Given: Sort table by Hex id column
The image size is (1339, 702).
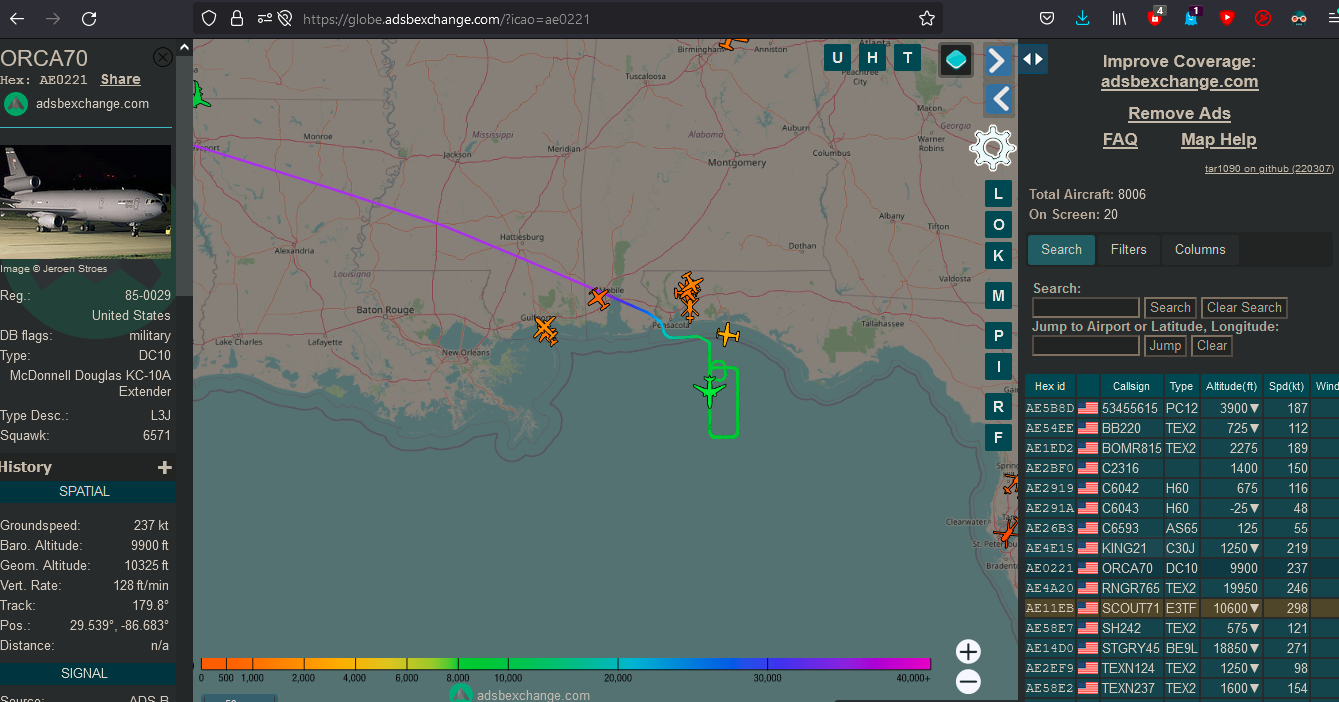Looking at the screenshot, I should [1050, 386].
